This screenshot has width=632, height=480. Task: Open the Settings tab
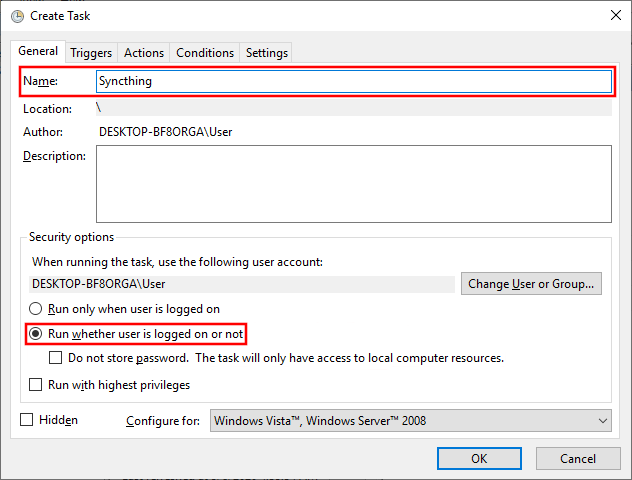point(266,53)
